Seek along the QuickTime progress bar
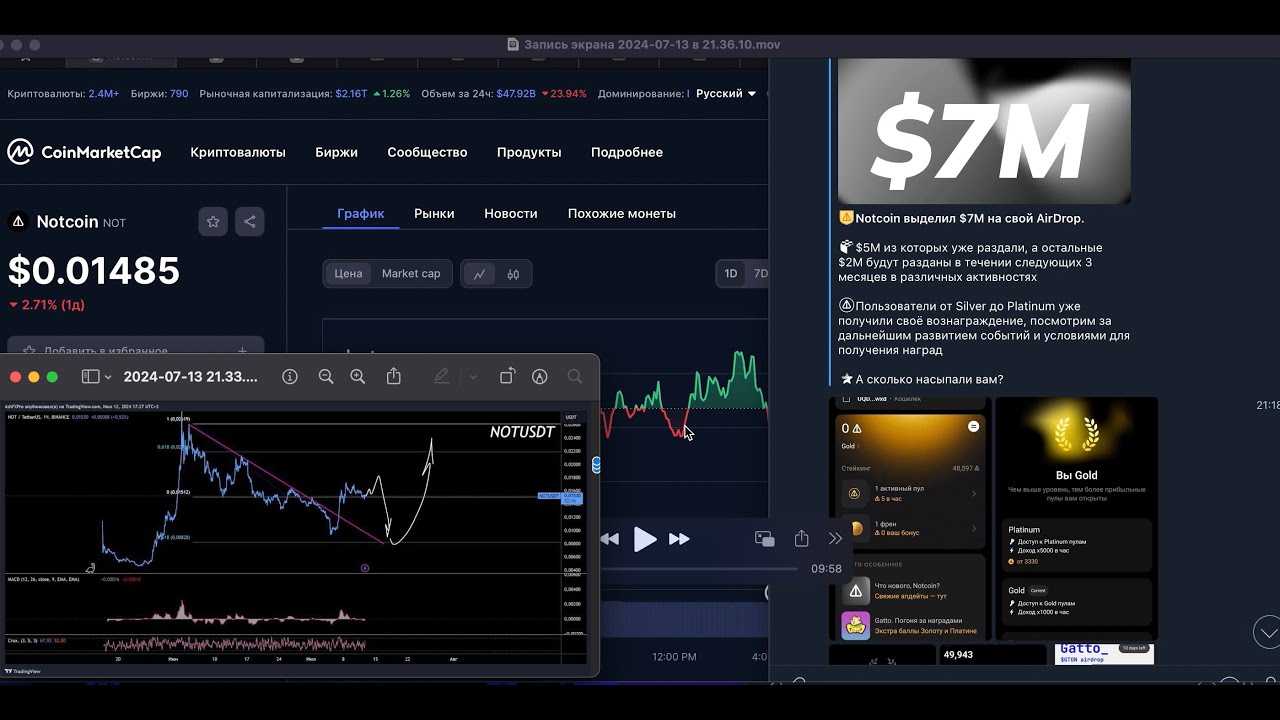The height and width of the screenshot is (720, 1280). click(x=698, y=568)
